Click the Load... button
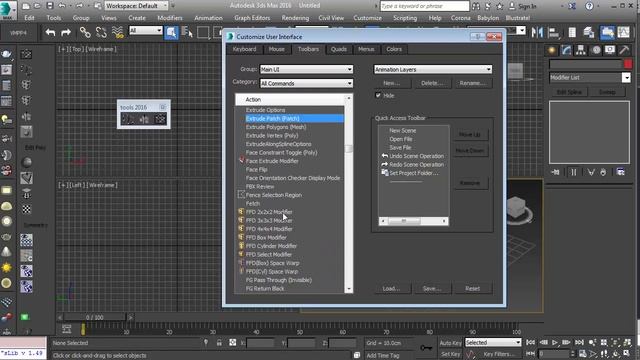640x360 pixels. click(x=391, y=289)
